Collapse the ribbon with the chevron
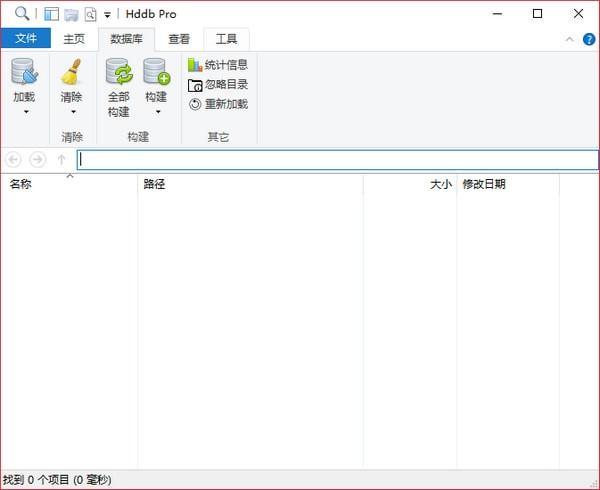The width and height of the screenshot is (600, 490). [x=569, y=39]
